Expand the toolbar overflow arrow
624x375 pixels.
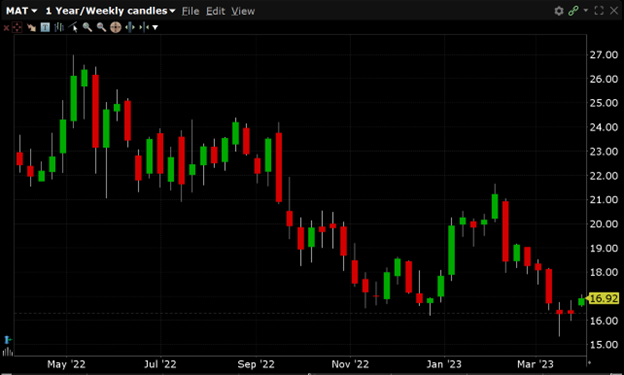155,27
